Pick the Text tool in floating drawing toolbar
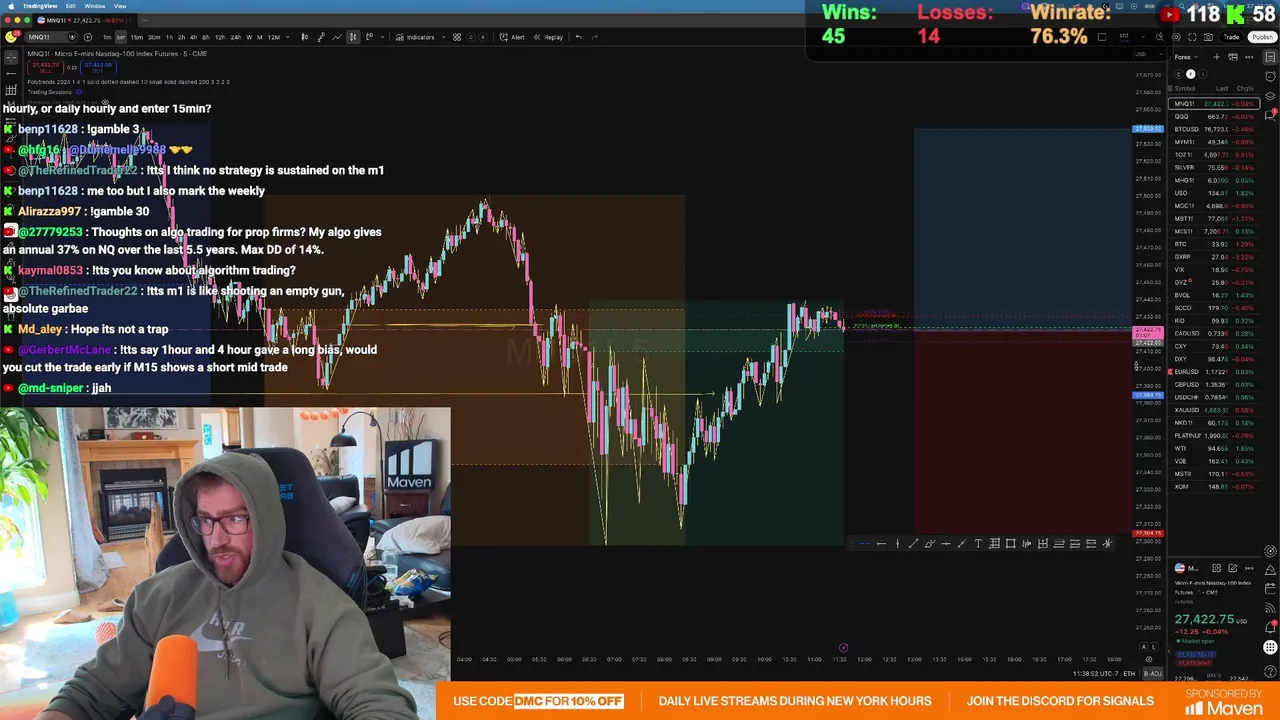The width and height of the screenshot is (1280, 720). [978, 544]
